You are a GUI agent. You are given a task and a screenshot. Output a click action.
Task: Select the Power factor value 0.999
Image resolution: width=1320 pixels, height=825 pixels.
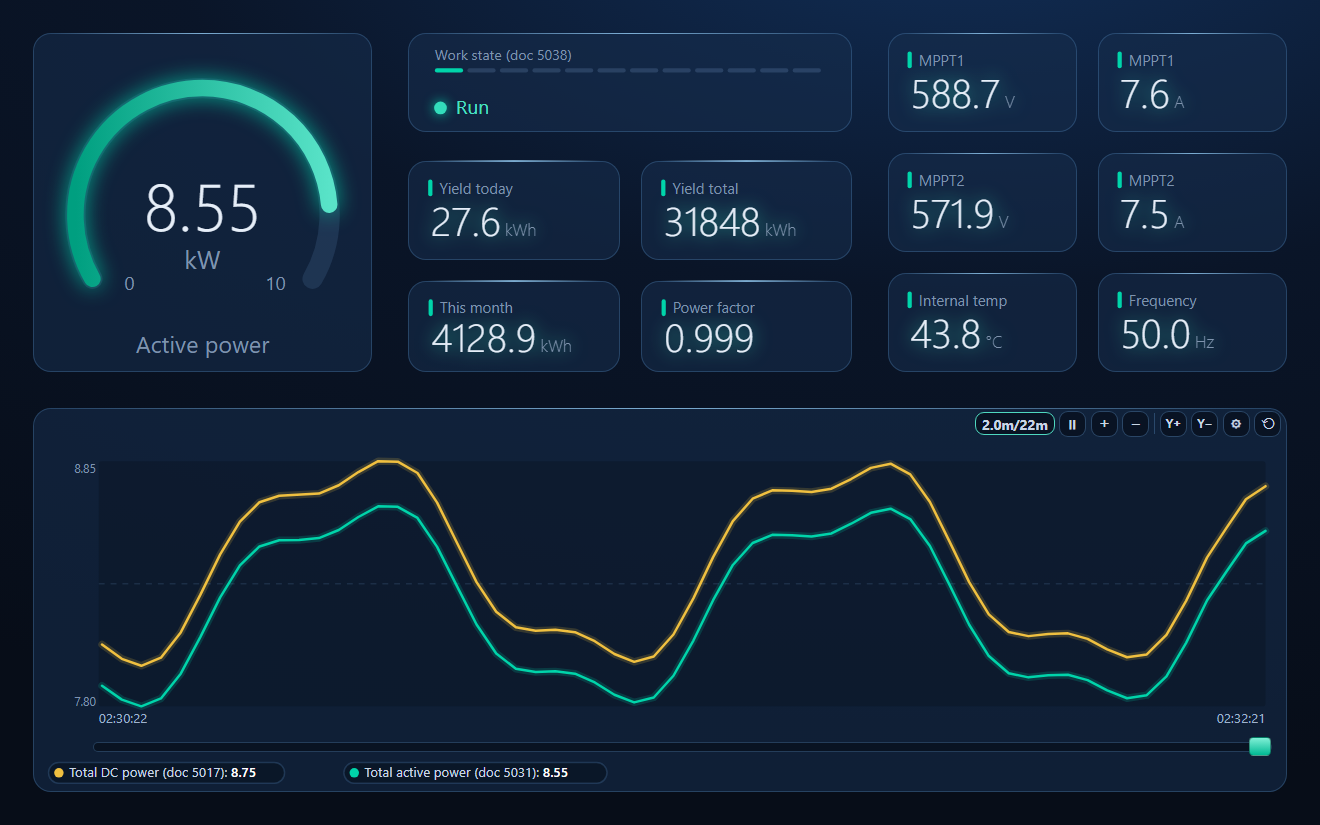pos(709,340)
